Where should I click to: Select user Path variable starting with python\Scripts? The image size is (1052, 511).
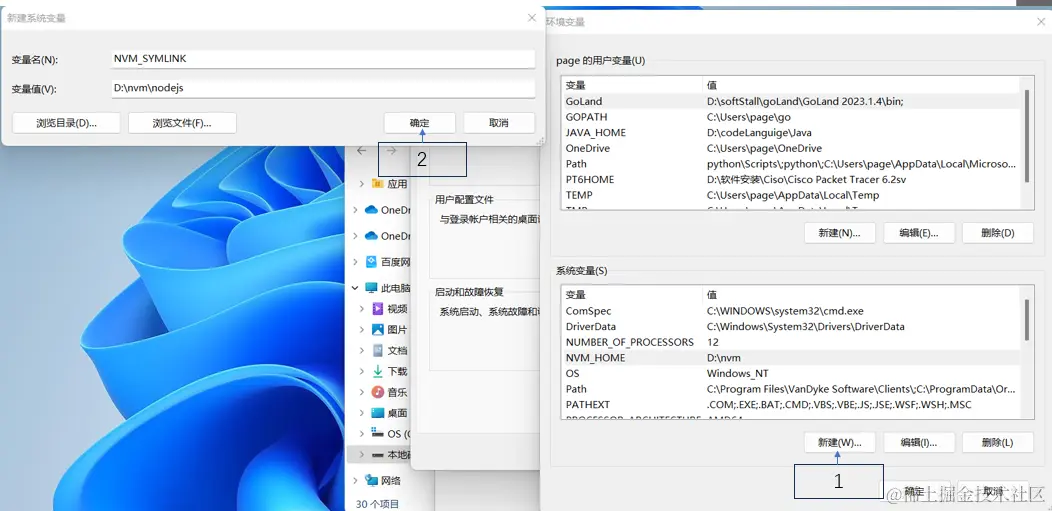(x=792, y=164)
